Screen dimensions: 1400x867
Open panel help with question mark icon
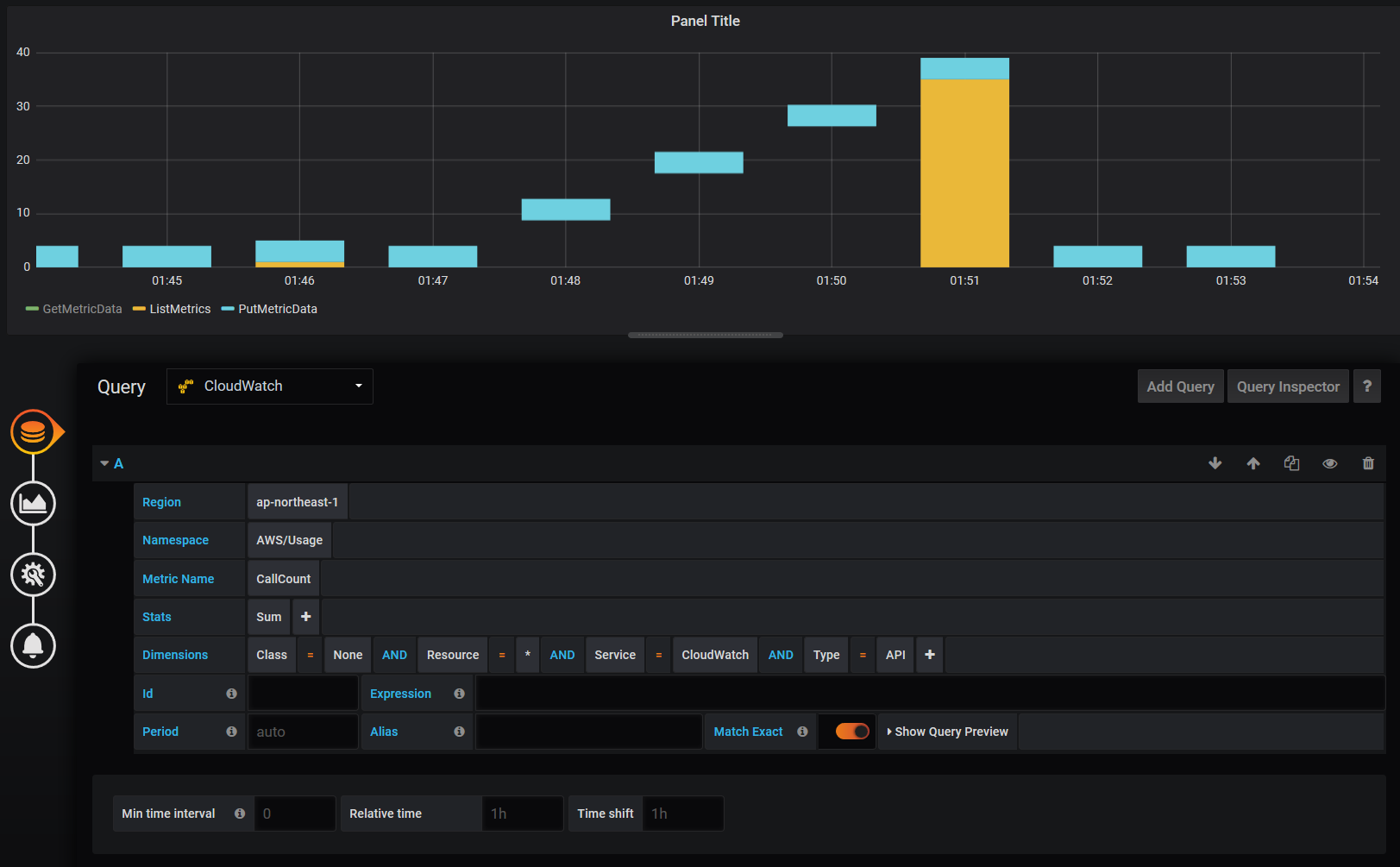tap(1367, 386)
